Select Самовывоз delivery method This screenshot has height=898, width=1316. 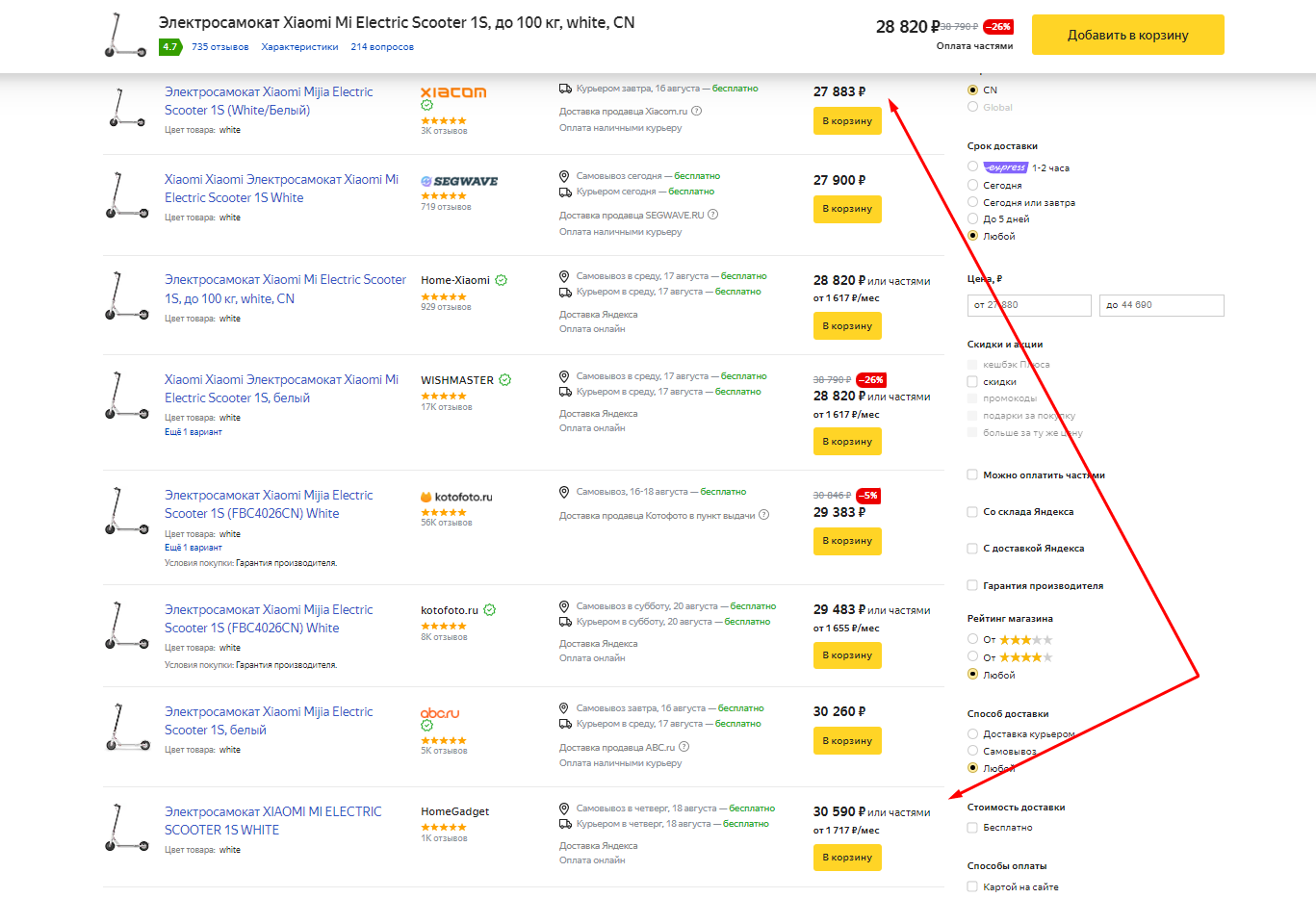tap(972, 751)
